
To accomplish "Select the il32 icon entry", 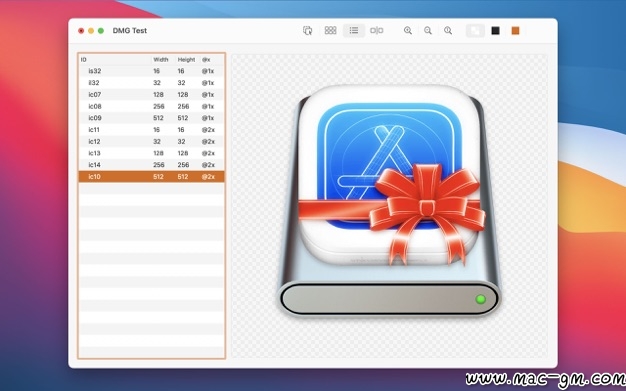I will [x=151, y=83].
